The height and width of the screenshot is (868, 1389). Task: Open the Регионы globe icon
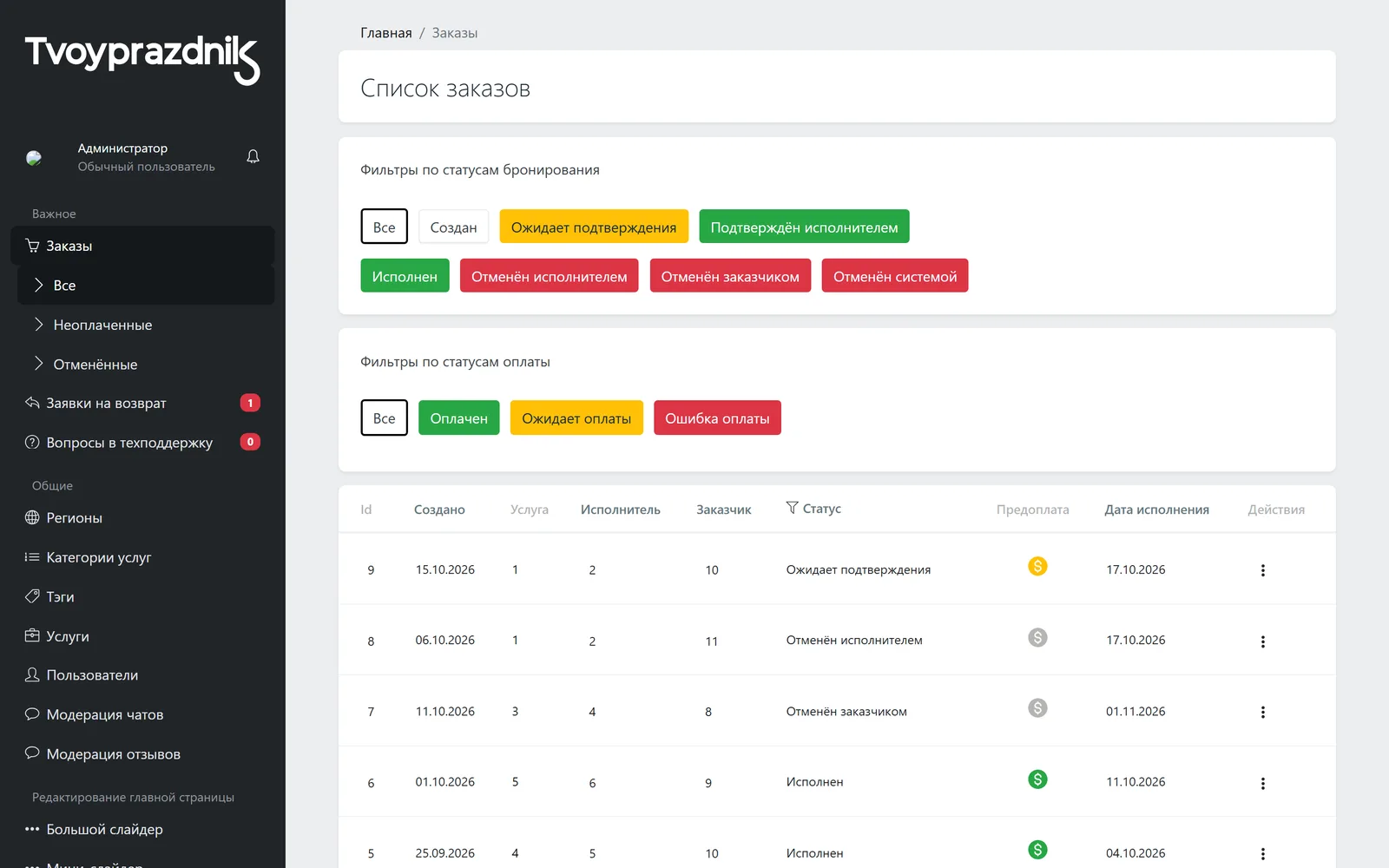click(x=32, y=517)
